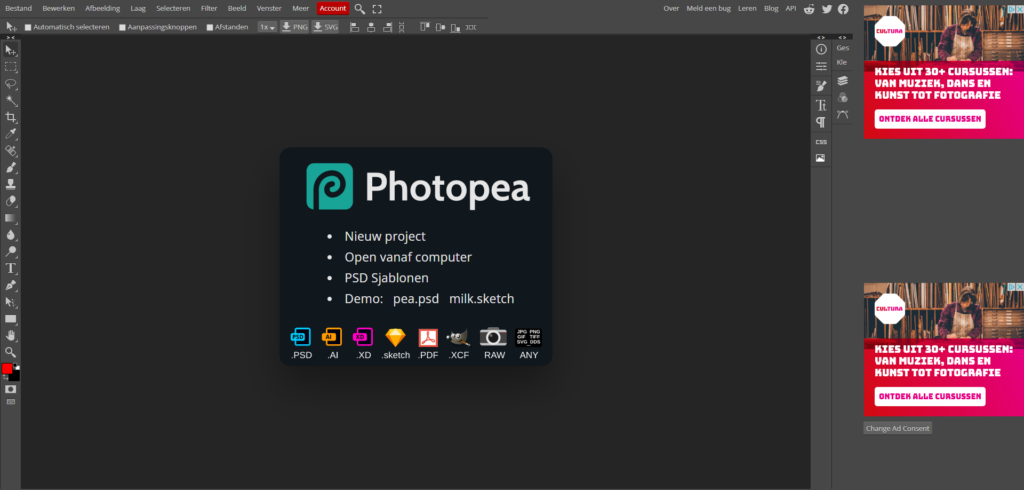Select the Spot Healing Brush tool
The width and height of the screenshot is (1024, 490).
(10, 151)
